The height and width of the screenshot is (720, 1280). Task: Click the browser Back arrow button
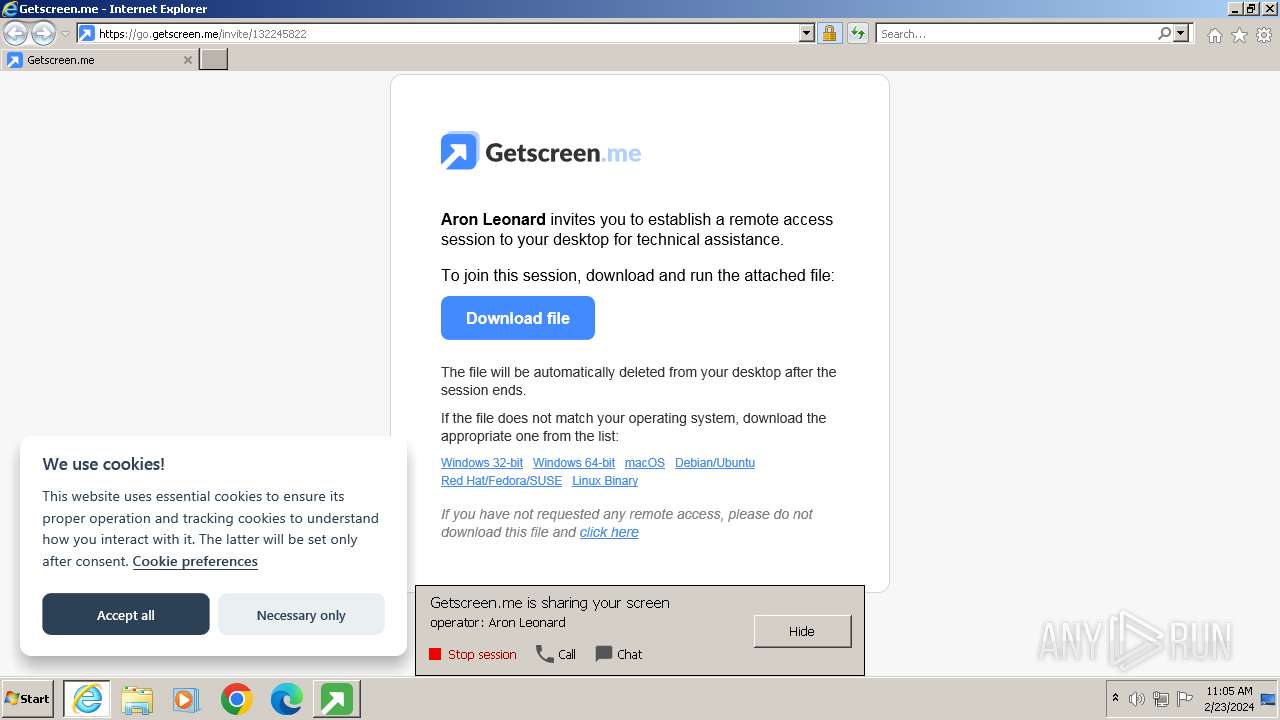click(x=15, y=34)
